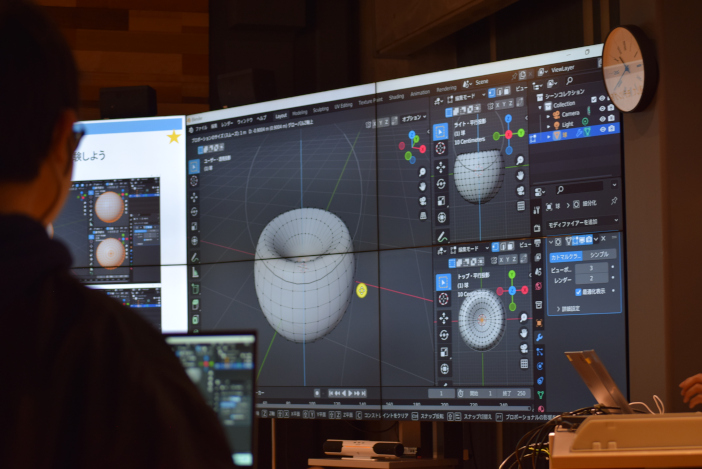Toggle X mirror axis in top orthographic viewport
The image size is (702, 469).
501,260
